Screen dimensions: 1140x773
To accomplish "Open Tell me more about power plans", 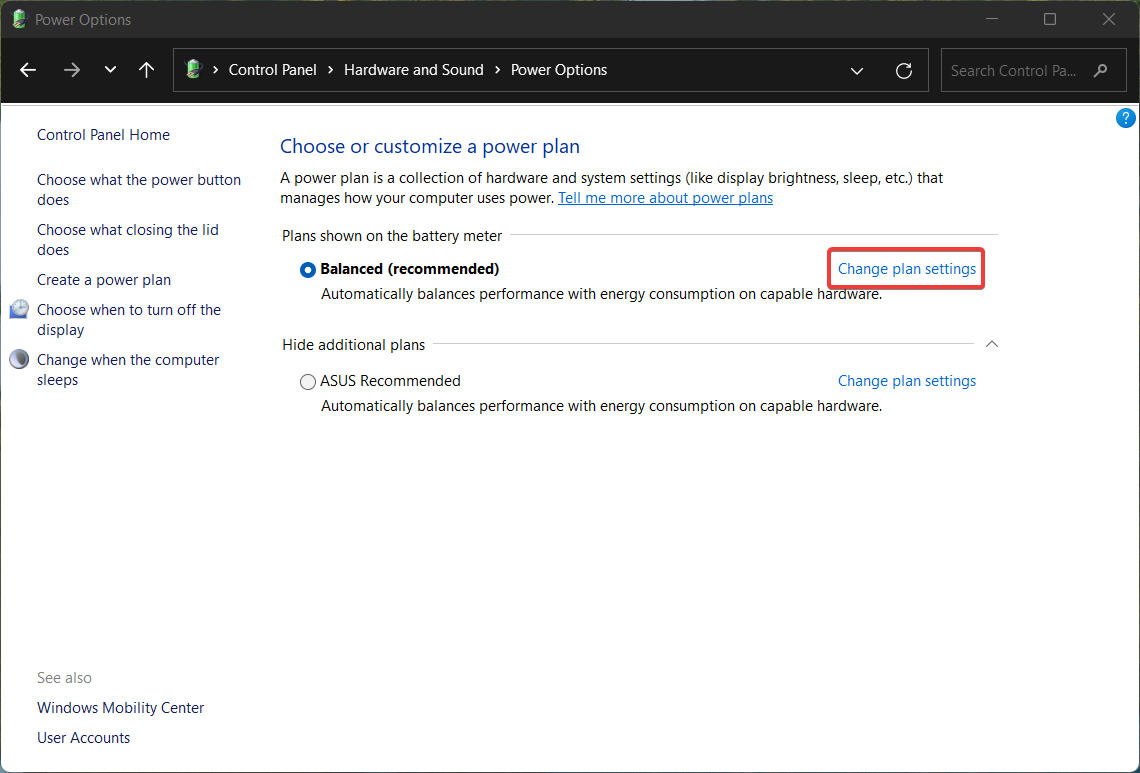I will point(665,198).
